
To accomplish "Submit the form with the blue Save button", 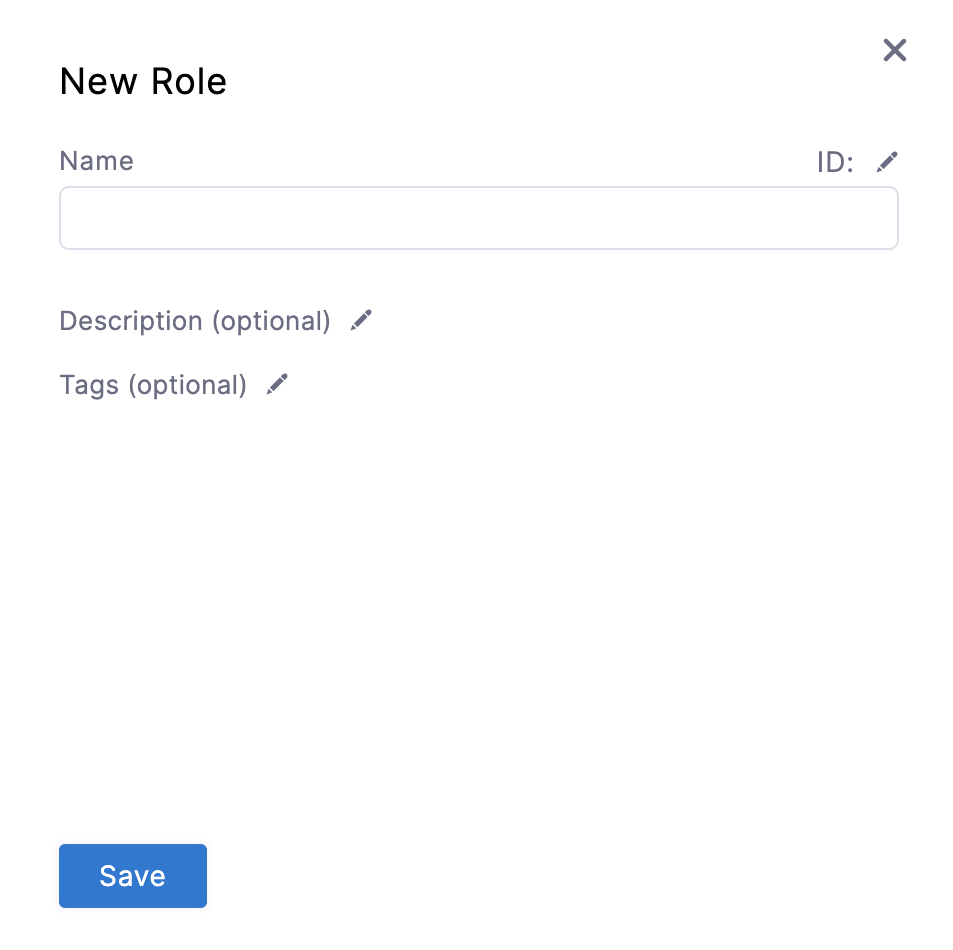I will pyautogui.click(x=133, y=876).
